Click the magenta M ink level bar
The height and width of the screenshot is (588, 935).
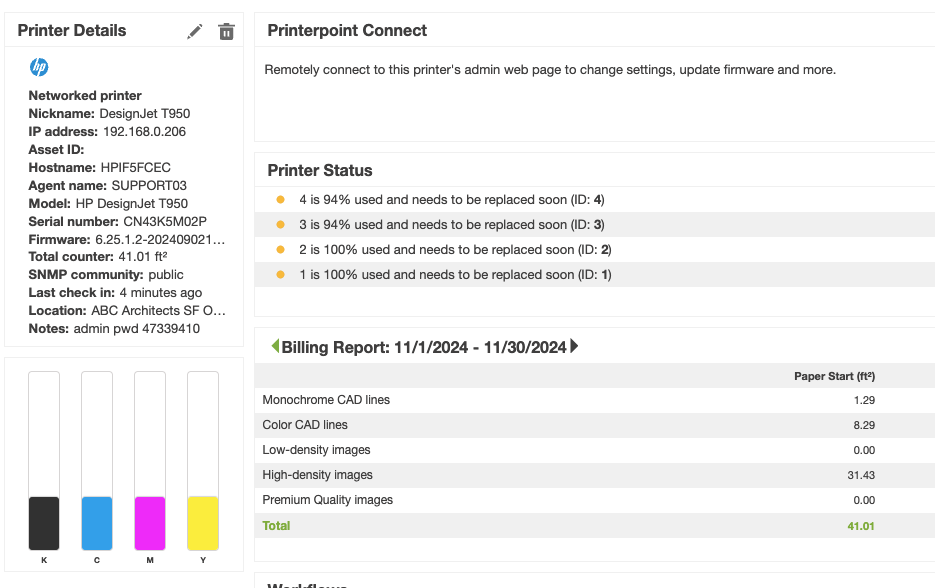pyautogui.click(x=150, y=461)
